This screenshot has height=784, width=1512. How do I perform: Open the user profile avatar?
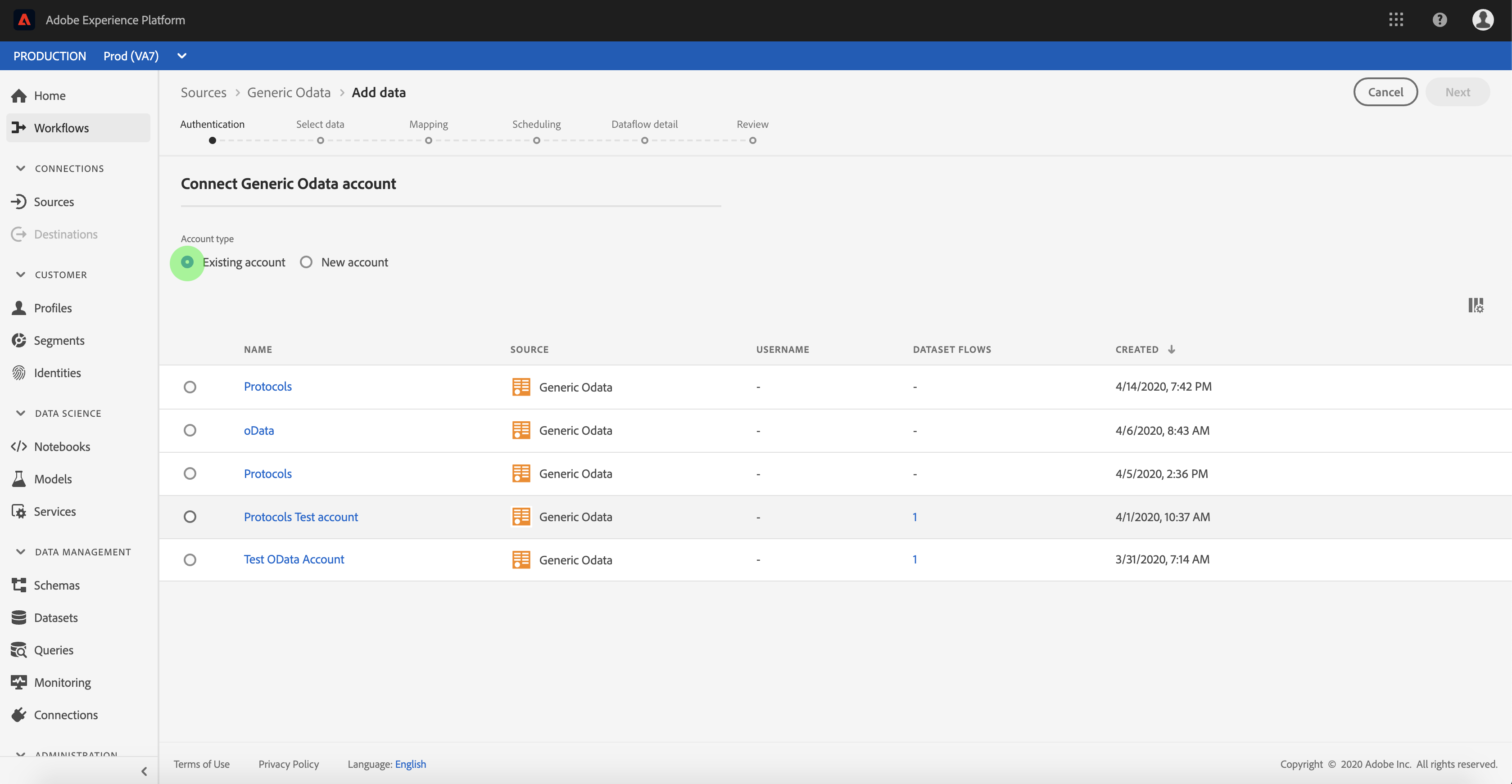tap(1482, 20)
